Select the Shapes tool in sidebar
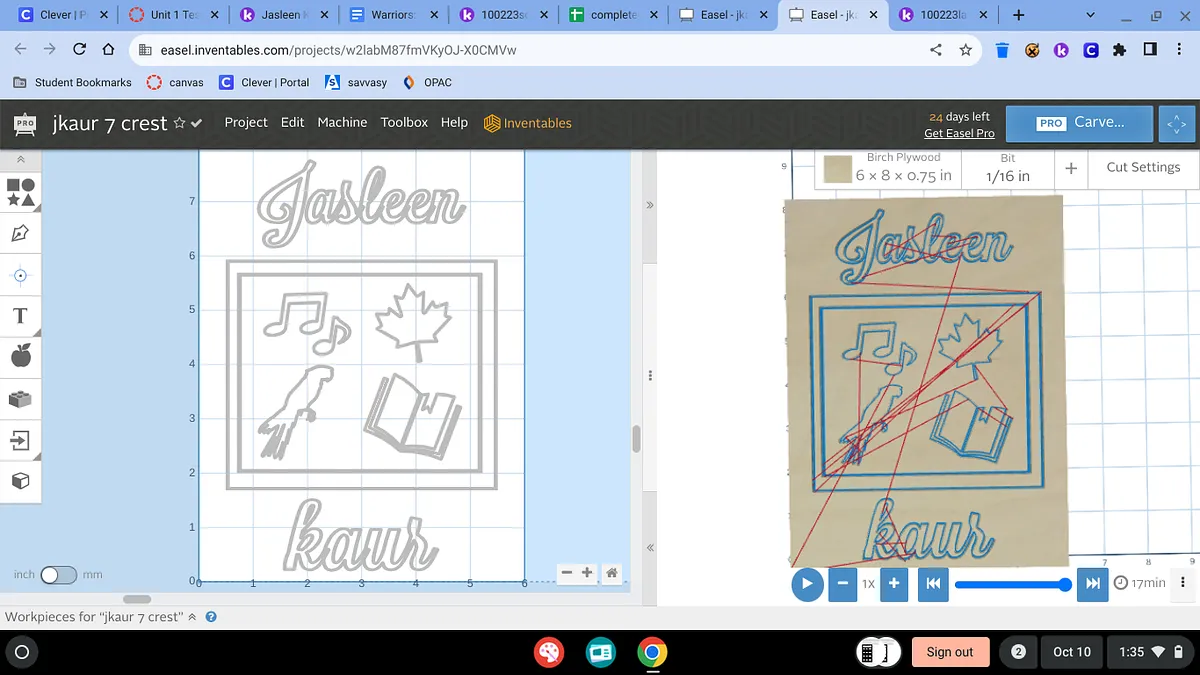The width and height of the screenshot is (1200, 675). point(21,192)
